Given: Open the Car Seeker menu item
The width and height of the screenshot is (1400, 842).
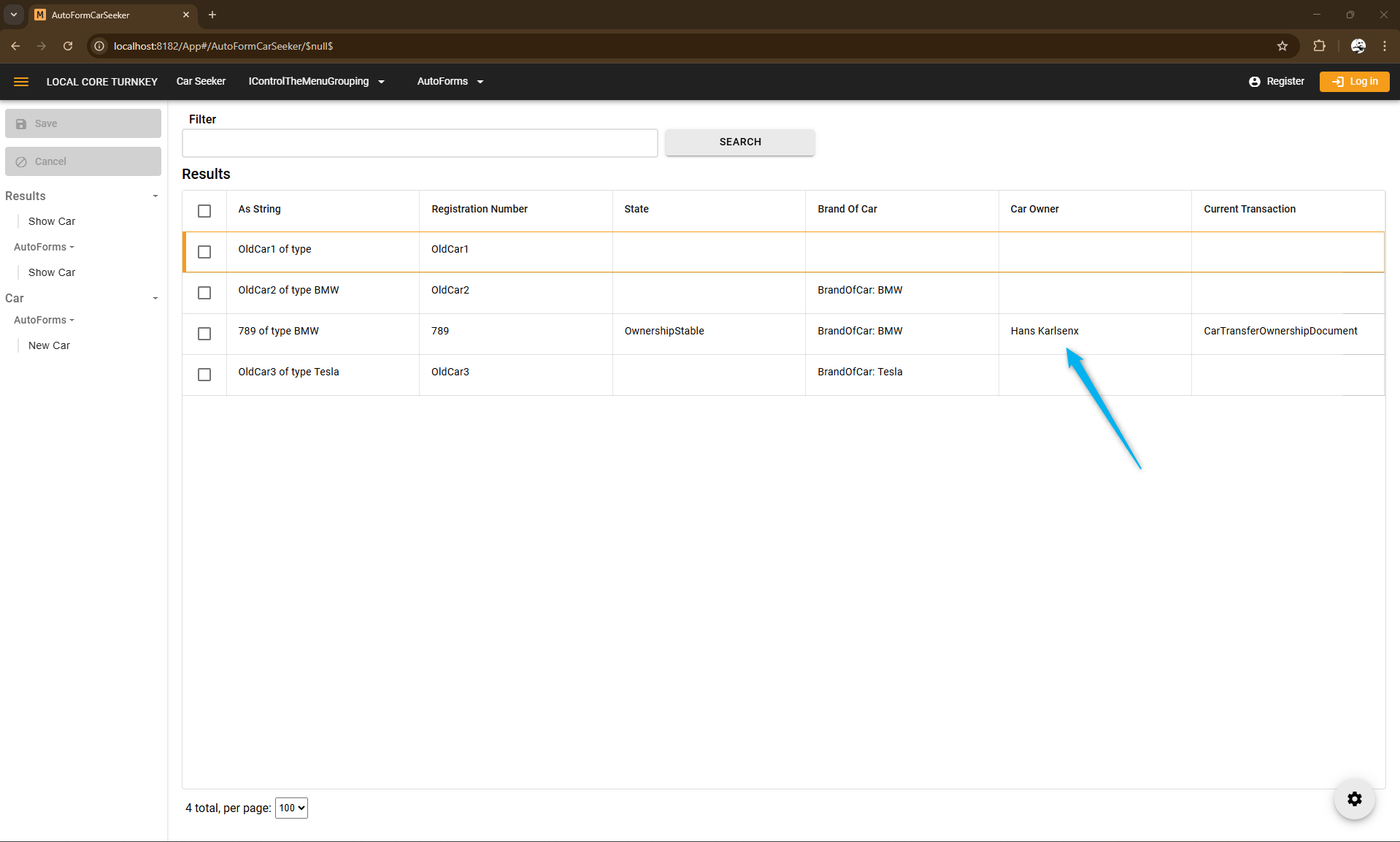Looking at the screenshot, I should pyautogui.click(x=201, y=82).
